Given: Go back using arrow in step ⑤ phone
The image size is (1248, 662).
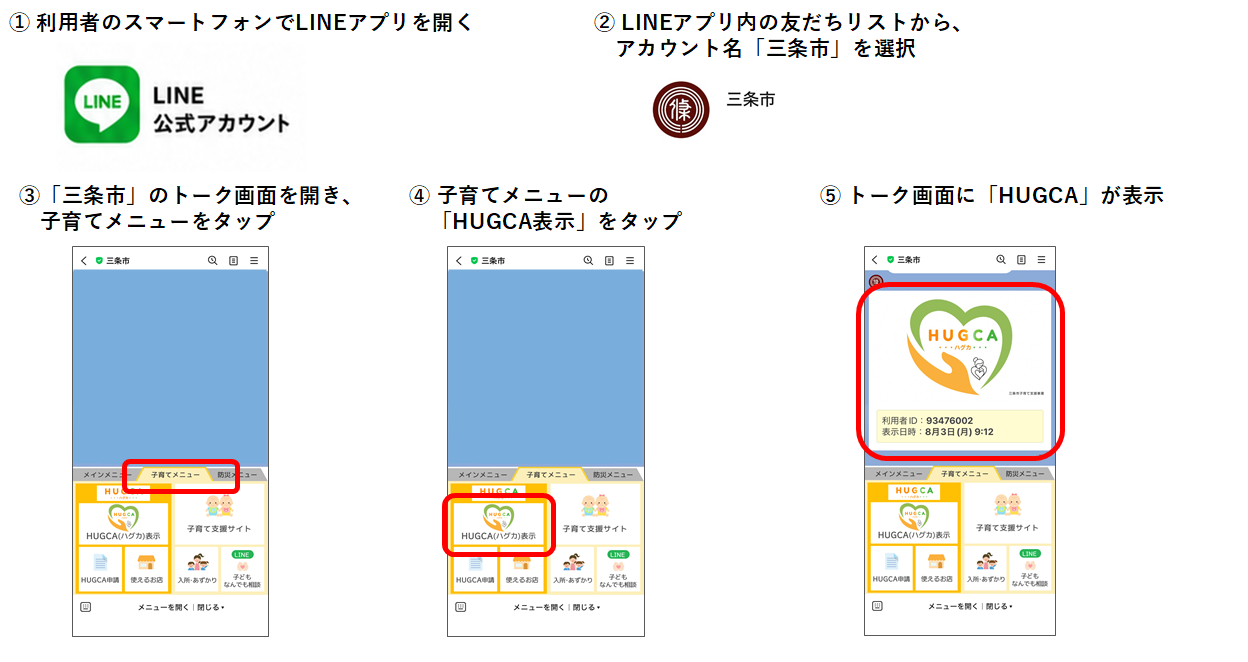Looking at the screenshot, I should click(874, 259).
